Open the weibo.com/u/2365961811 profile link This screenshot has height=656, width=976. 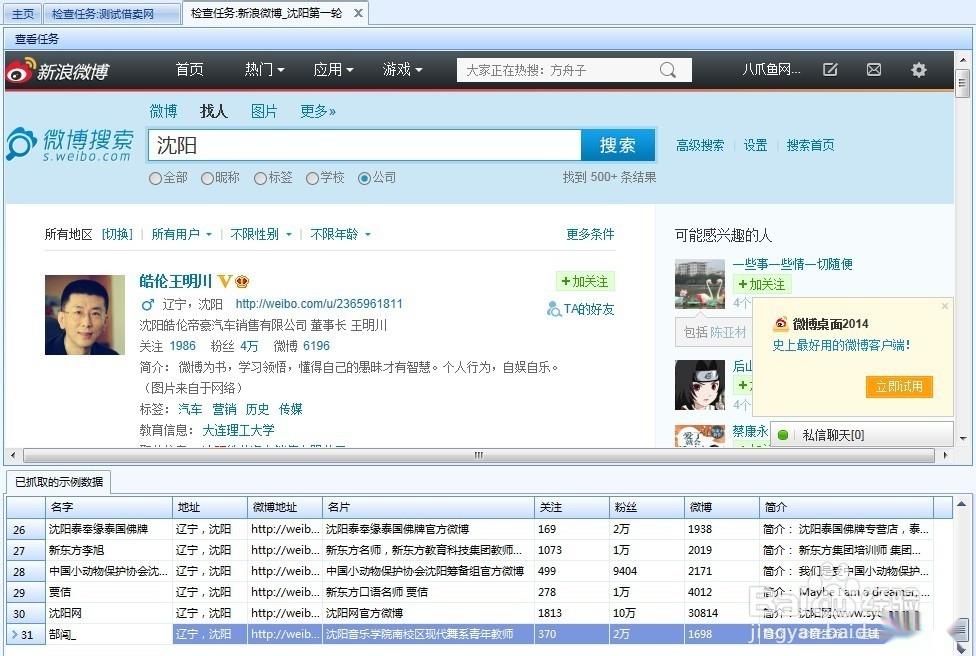coord(319,304)
